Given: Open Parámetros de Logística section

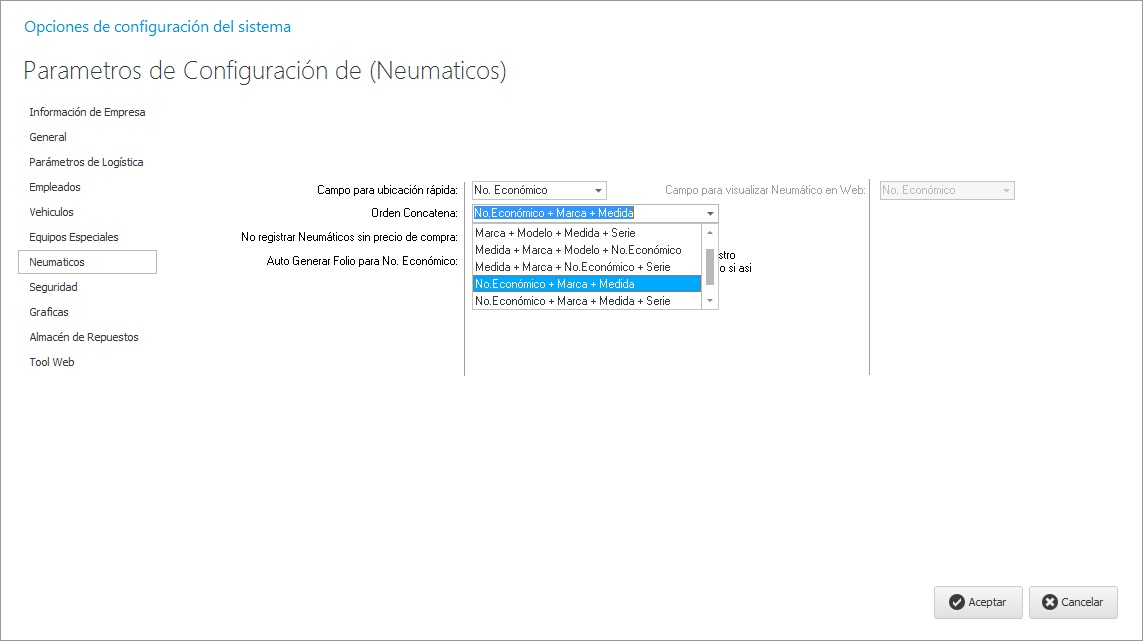Looking at the screenshot, I should [86, 162].
